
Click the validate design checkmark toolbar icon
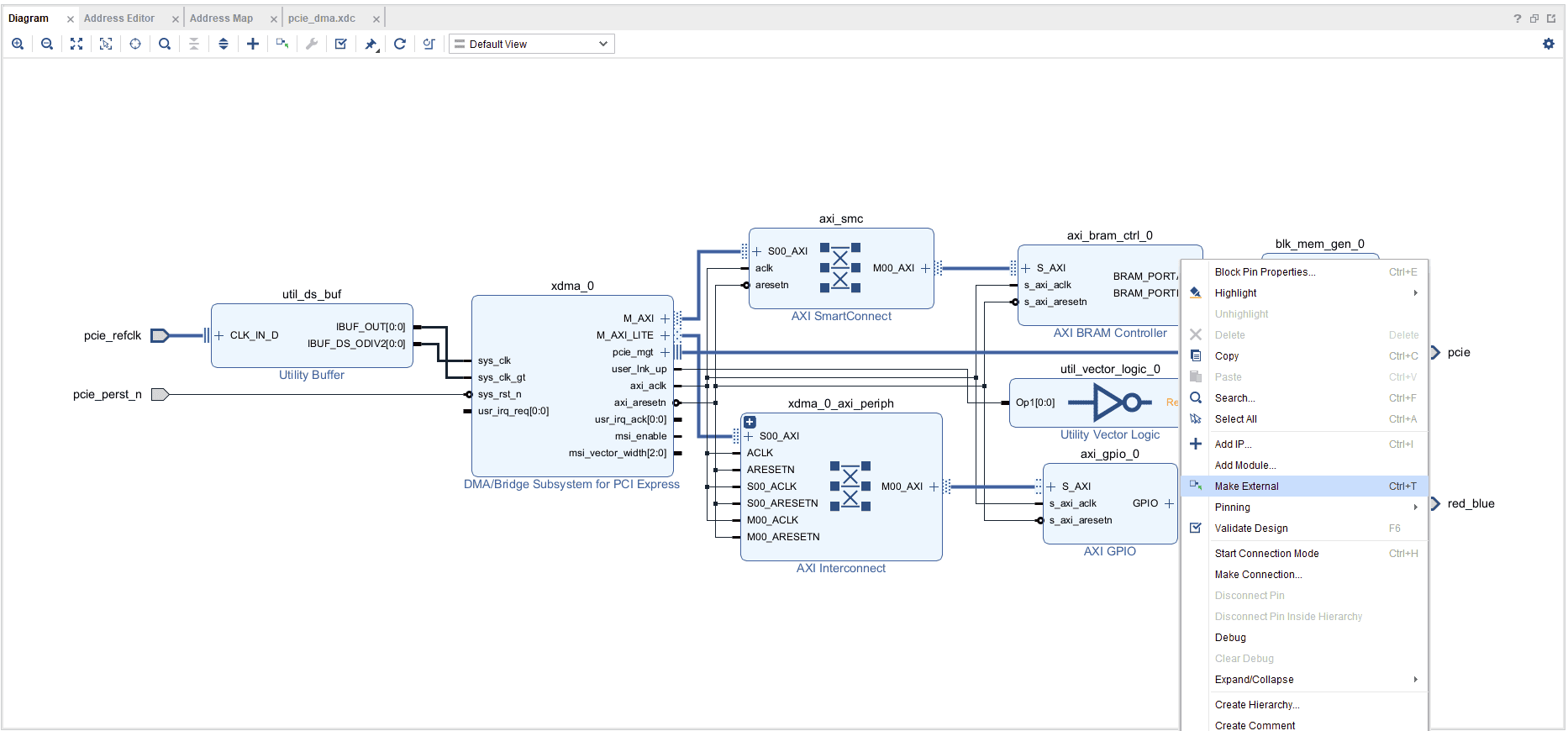[341, 44]
